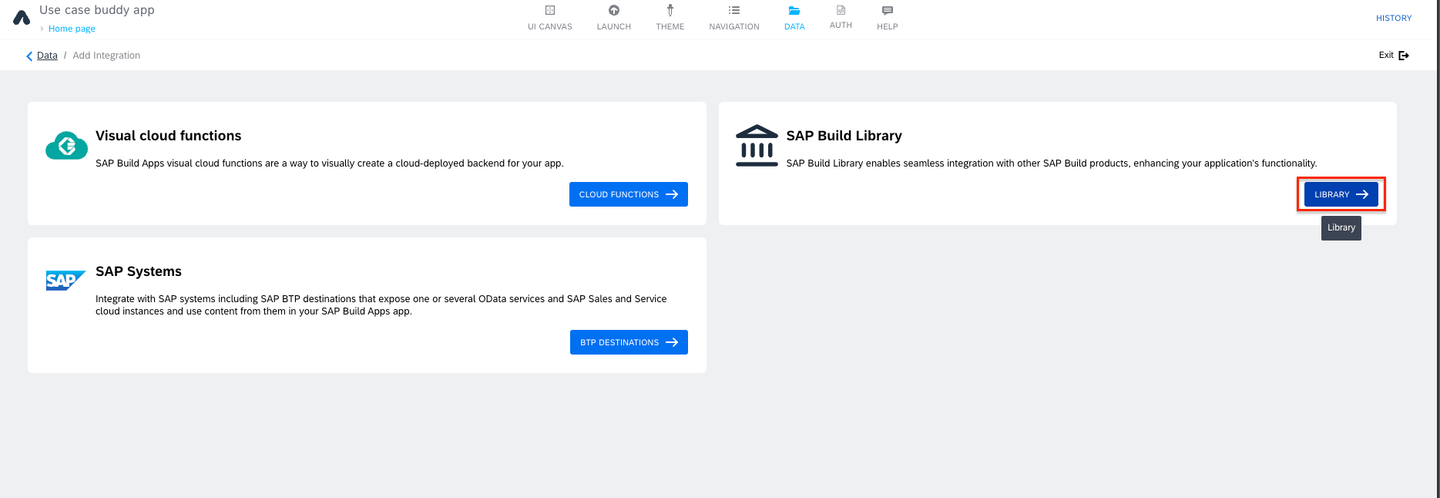1440x498 pixels.
Task: Click the SAP Systems heading
Action: [138, 271]
